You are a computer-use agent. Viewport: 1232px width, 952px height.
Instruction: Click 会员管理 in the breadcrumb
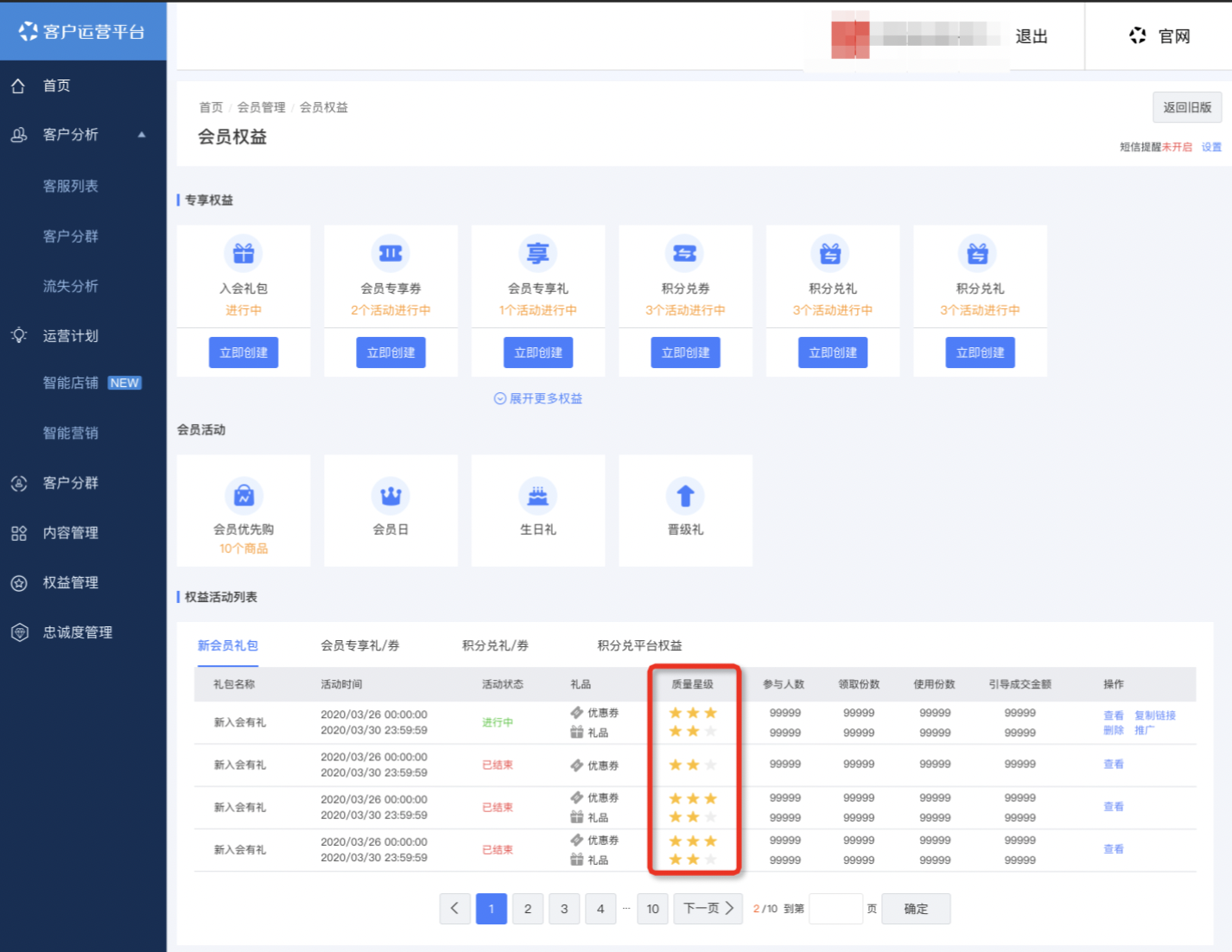[261, 107]
